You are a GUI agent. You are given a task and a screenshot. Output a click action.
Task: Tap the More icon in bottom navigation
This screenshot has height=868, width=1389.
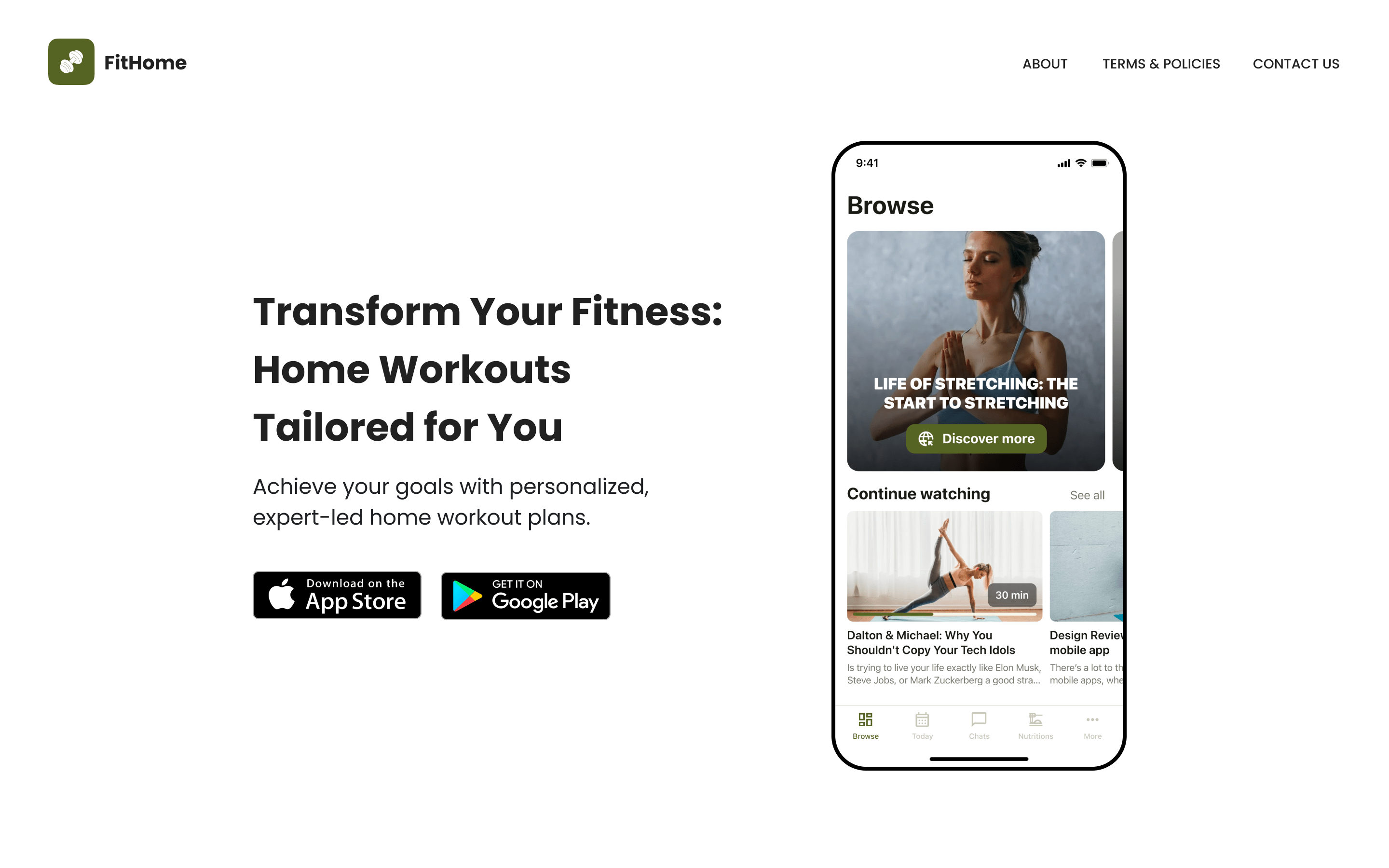pyautogui.click(x=1092, y=720)
